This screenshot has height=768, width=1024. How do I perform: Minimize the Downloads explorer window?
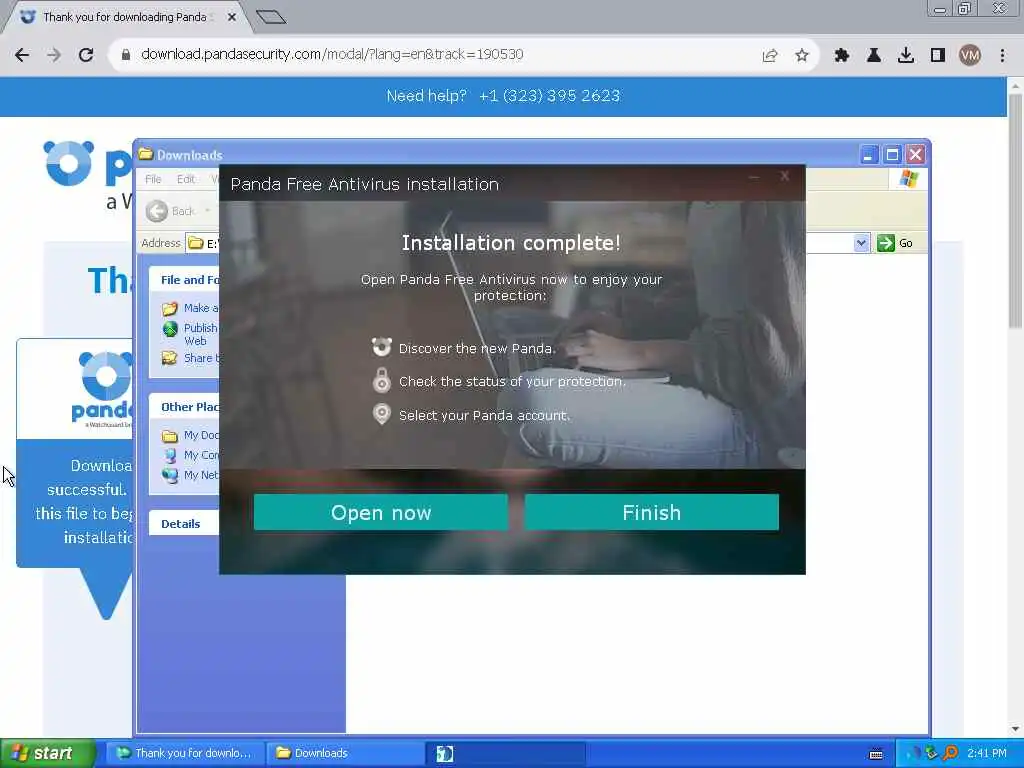[x=868, y=155]
